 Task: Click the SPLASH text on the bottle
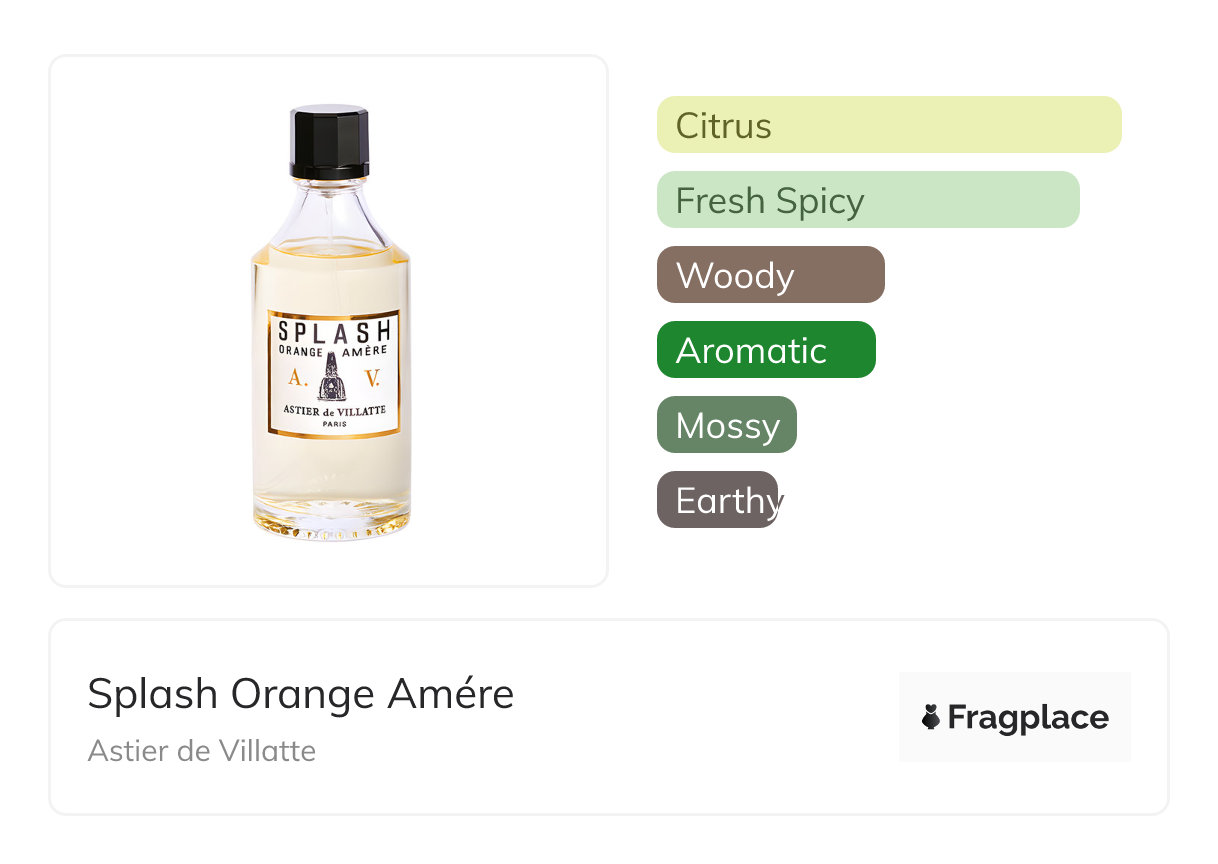pyautogui.click(x=333, y=331)
